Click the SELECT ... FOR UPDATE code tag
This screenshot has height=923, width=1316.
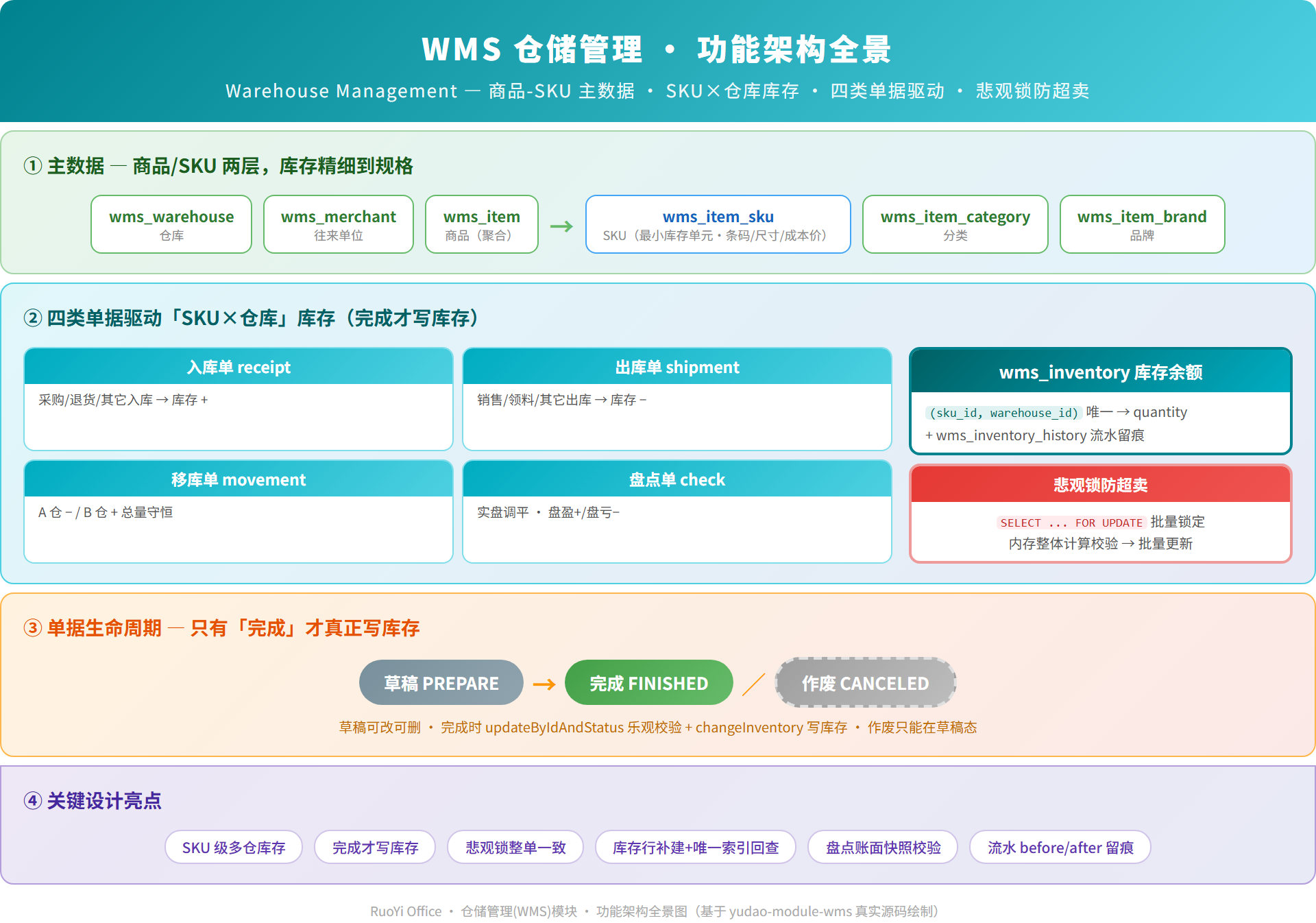point(1071,523)
